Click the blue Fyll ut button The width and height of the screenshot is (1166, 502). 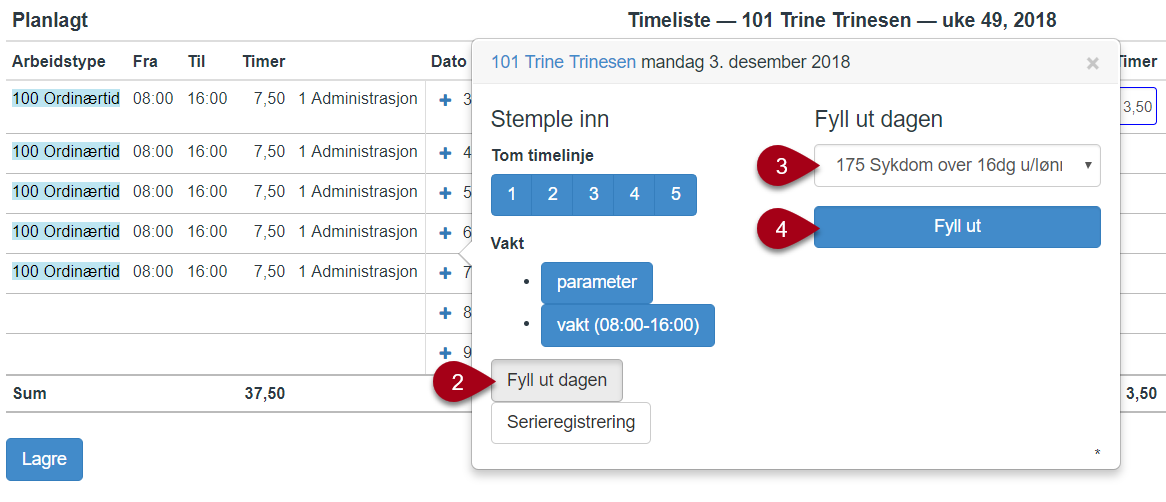957,227
